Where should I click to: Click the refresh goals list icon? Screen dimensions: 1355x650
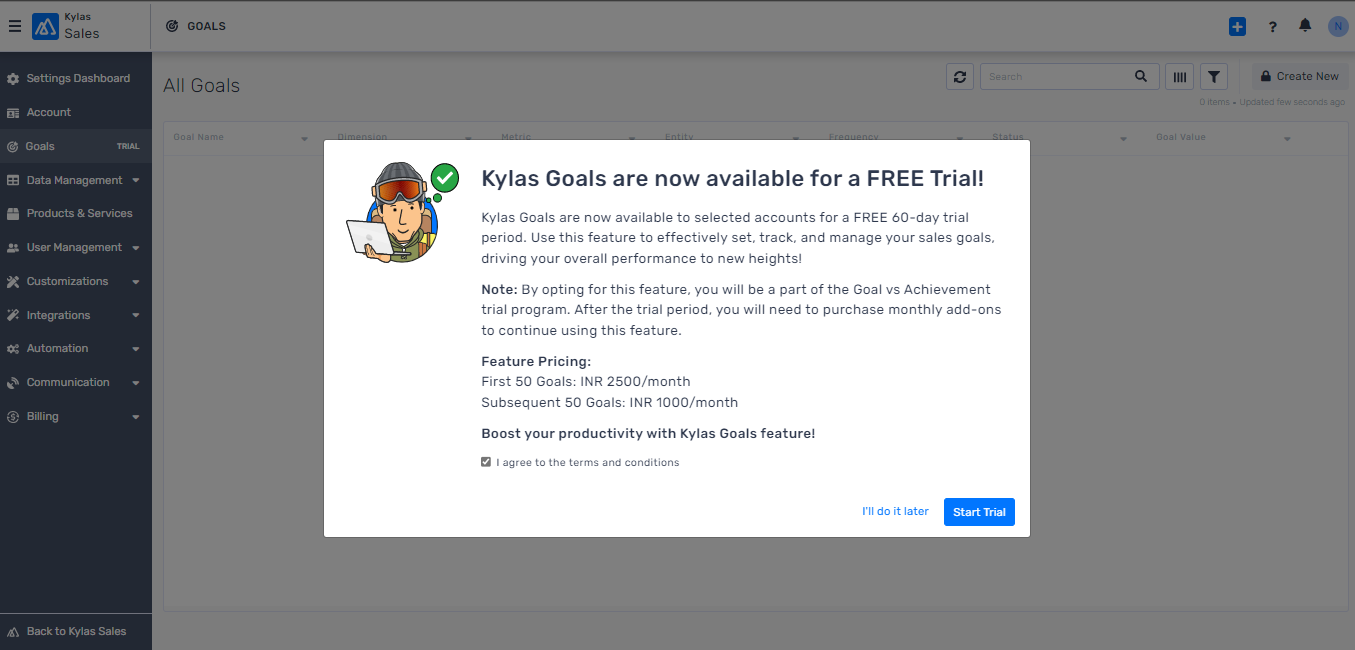coord(960,76)
